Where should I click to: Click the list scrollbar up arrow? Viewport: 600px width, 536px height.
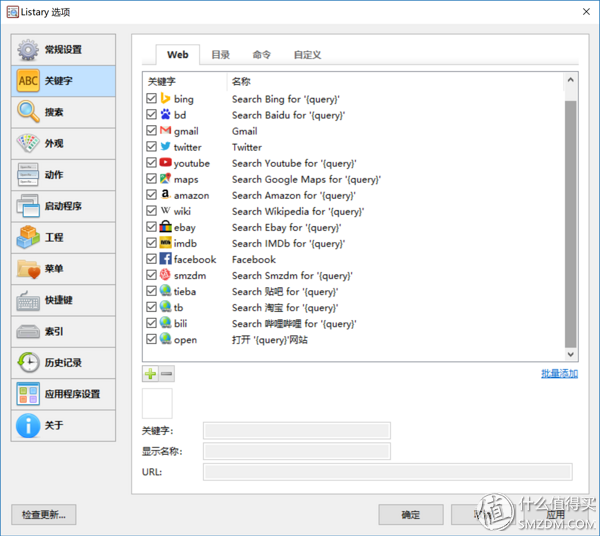(x=571, y=80)
